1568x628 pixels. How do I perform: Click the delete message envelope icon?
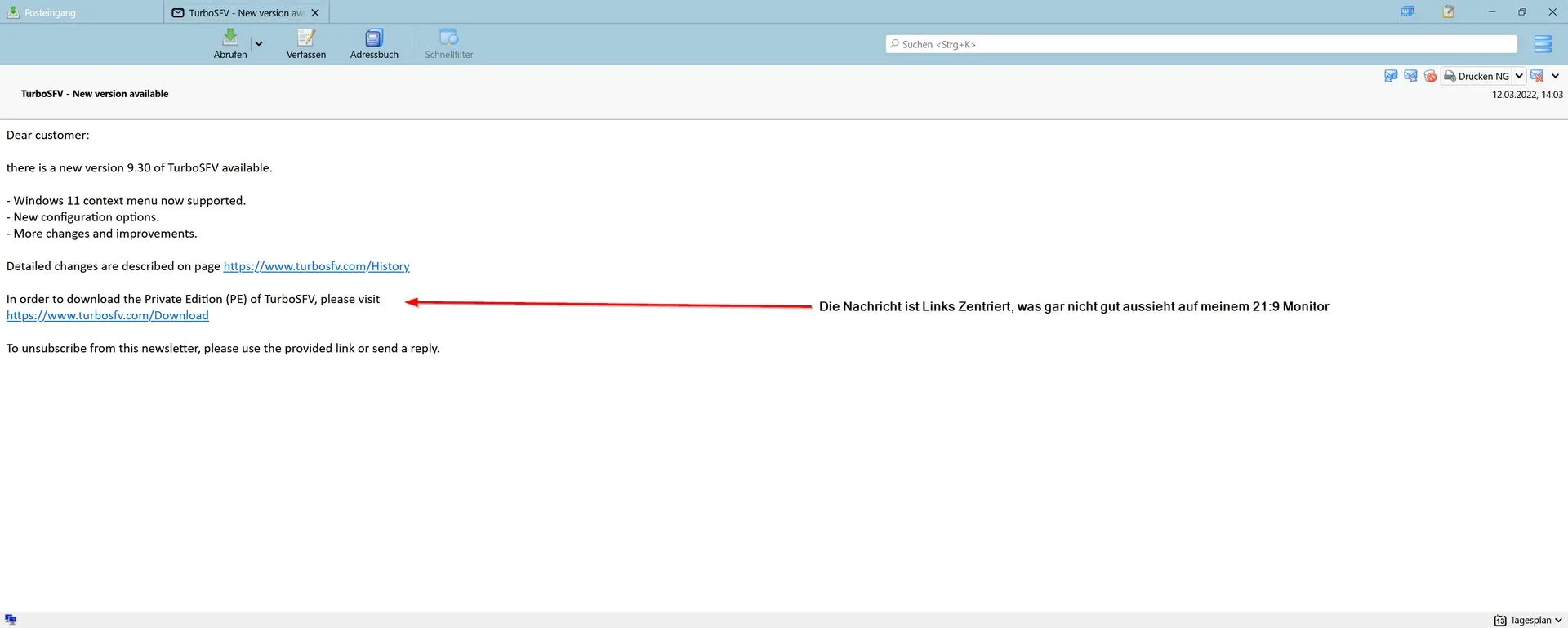coord(1537,76)
